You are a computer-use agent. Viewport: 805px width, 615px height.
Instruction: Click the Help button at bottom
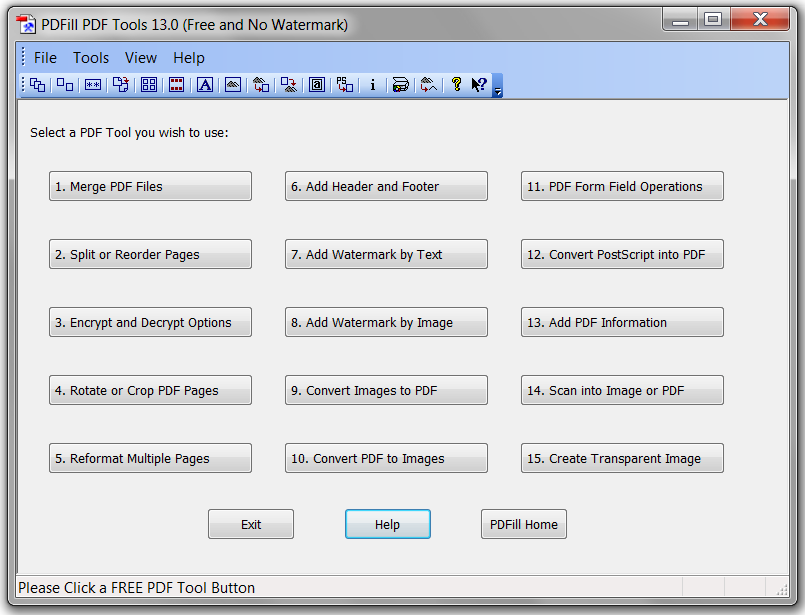point(388,524)
